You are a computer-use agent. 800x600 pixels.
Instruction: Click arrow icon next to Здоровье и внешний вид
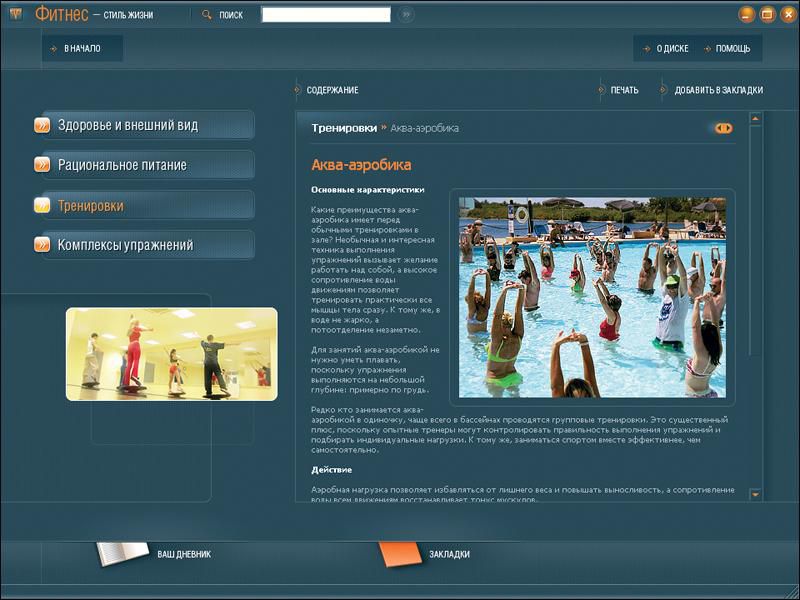pyautogui.click(x=42, y=126)
